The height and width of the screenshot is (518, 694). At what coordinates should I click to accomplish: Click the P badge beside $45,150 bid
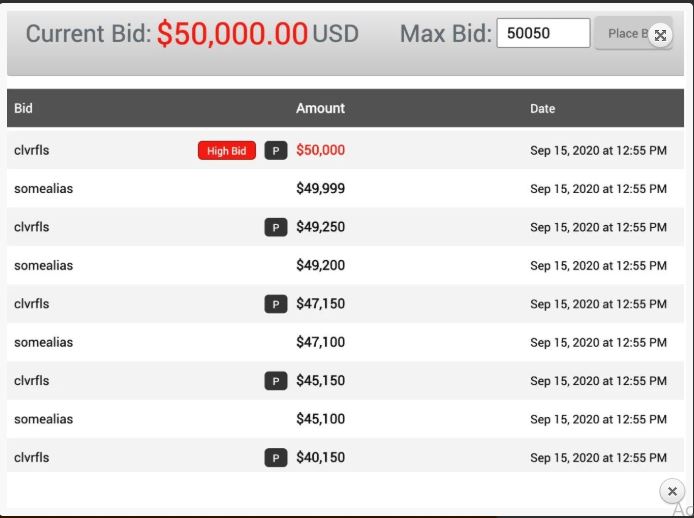click(x=276, y=381)
